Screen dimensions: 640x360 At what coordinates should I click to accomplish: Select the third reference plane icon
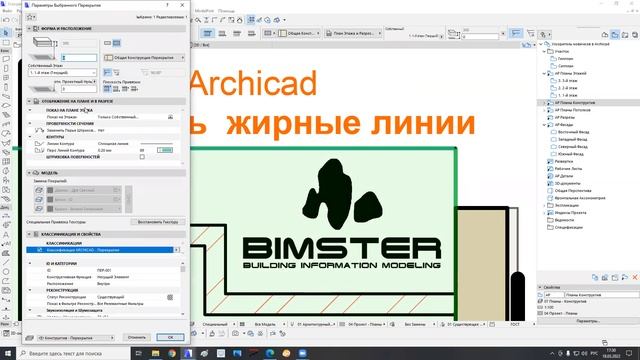(x=125, y=89)
